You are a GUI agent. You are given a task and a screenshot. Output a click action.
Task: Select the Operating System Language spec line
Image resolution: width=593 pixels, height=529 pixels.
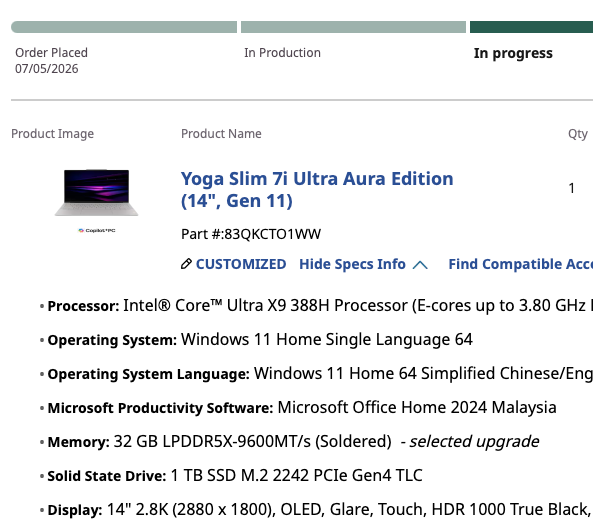(x=316, y=374)
